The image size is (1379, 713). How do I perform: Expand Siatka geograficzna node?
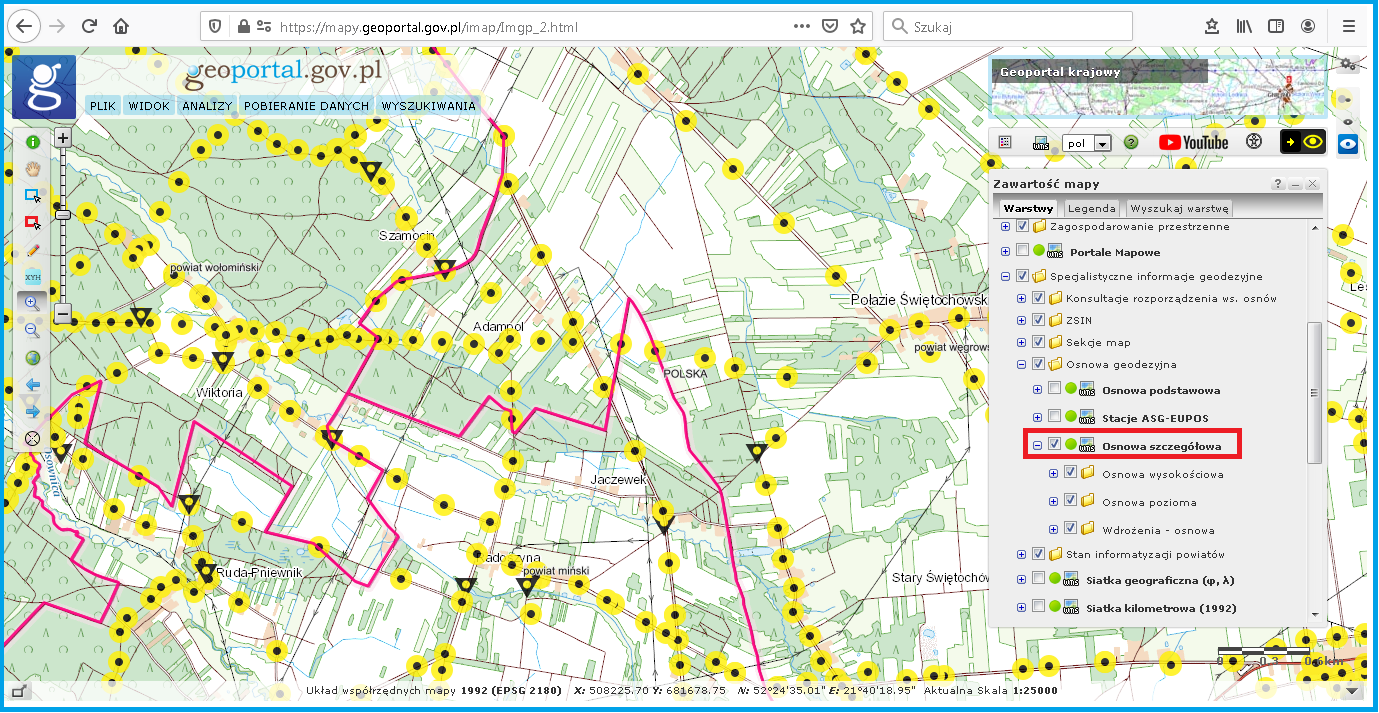tap(1022, 578)
